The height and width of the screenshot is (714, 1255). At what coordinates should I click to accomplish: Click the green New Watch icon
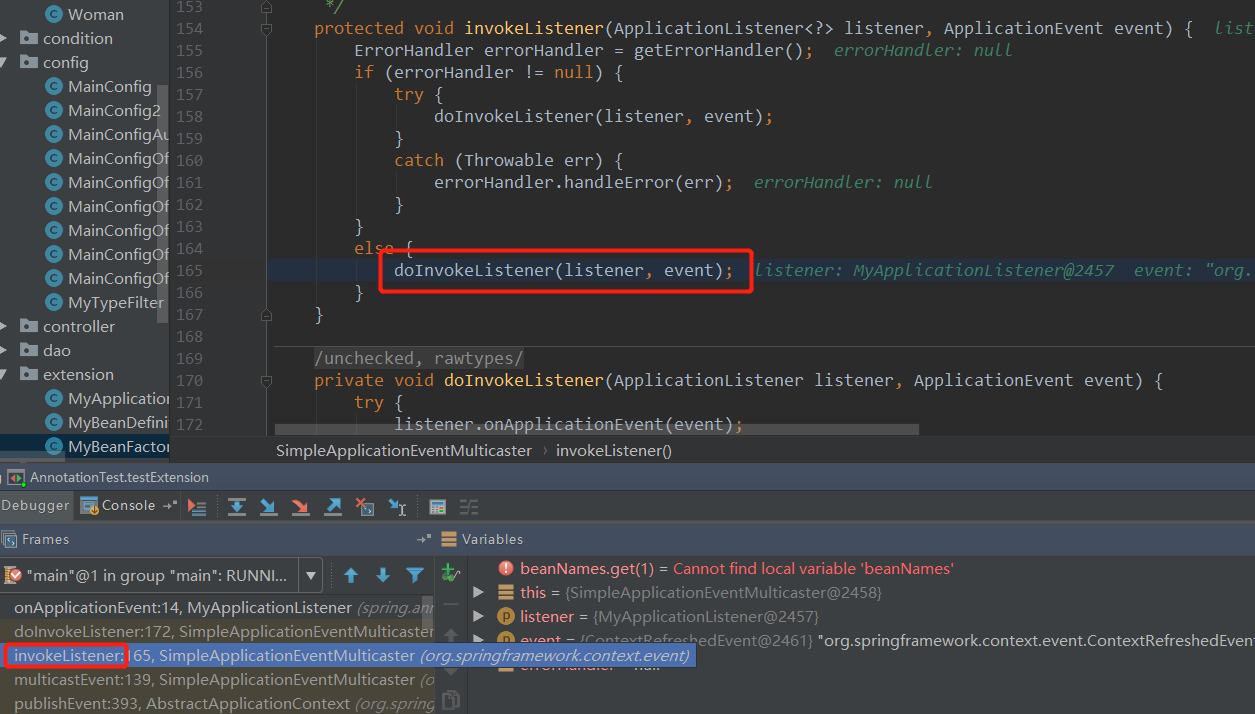point(451,573)
